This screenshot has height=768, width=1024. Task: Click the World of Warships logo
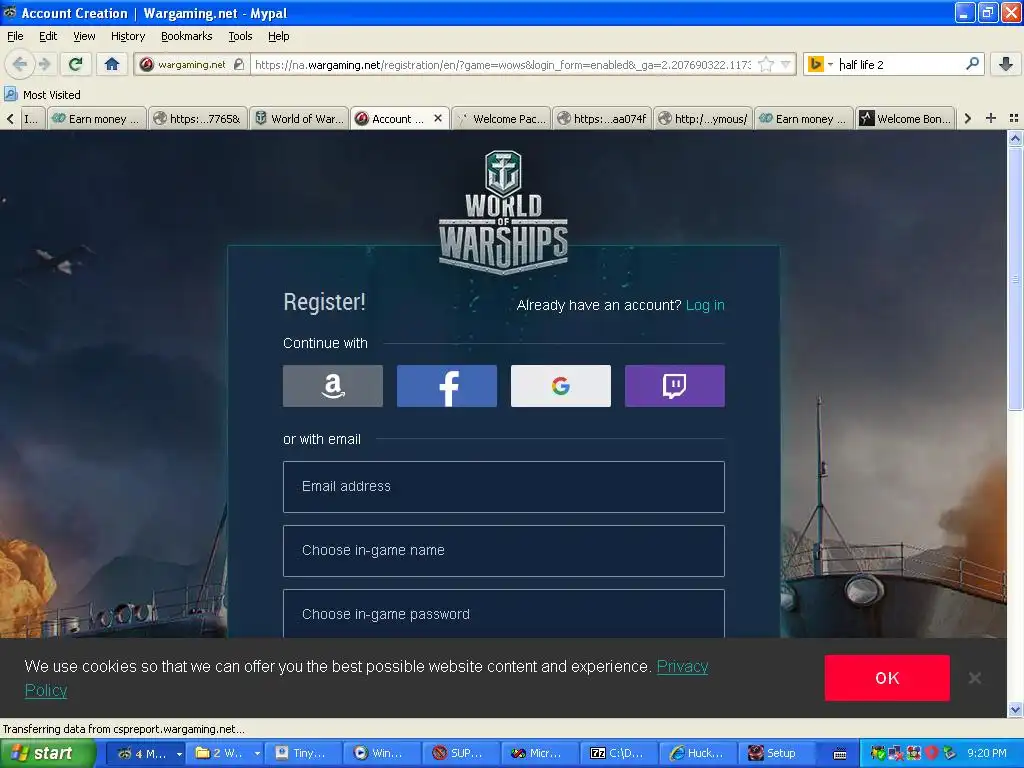point(503,212)
